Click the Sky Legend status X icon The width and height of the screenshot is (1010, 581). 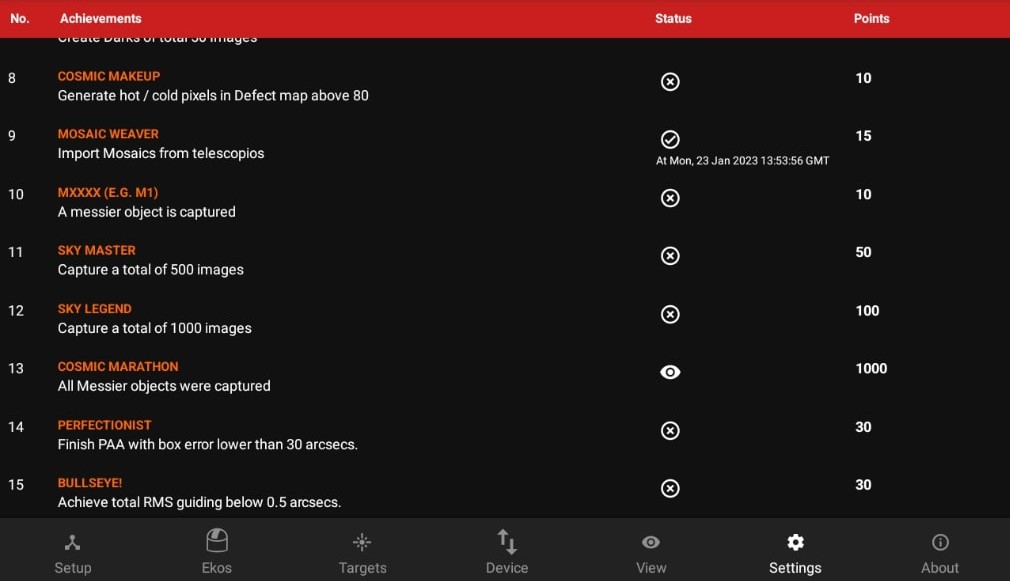[670, 314]
